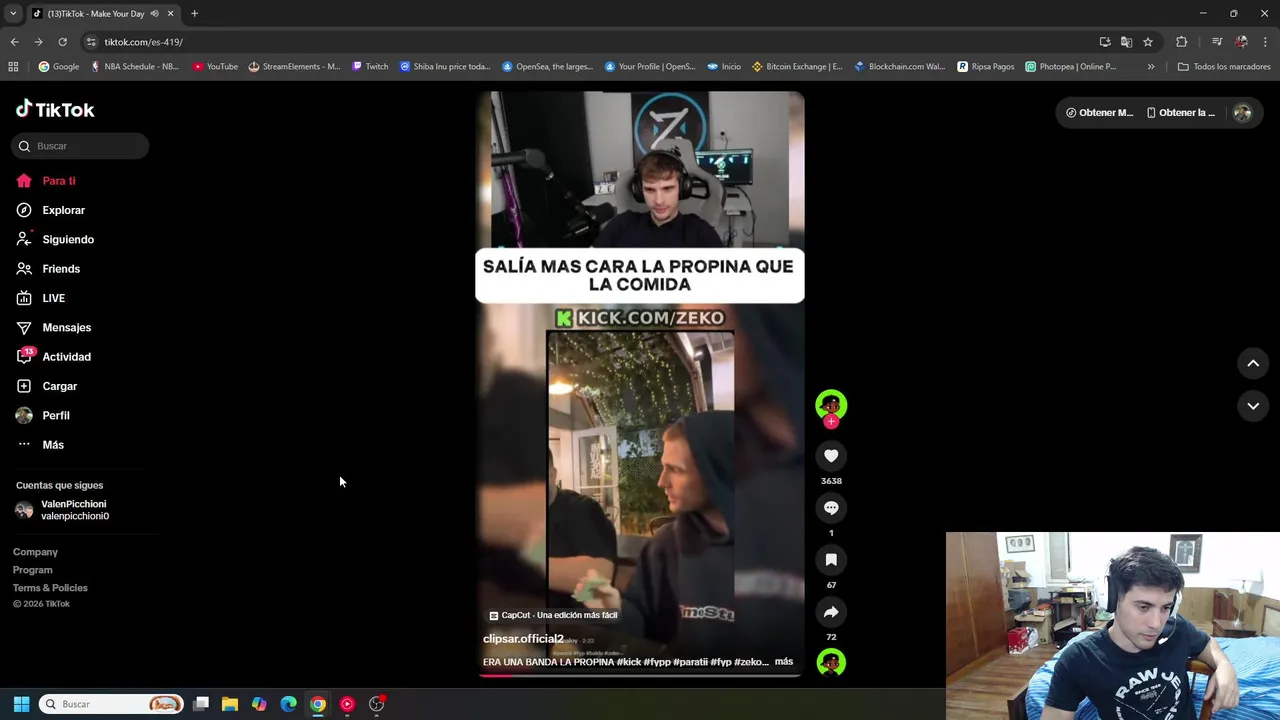Share the video using arrow icon

(831, 612)
